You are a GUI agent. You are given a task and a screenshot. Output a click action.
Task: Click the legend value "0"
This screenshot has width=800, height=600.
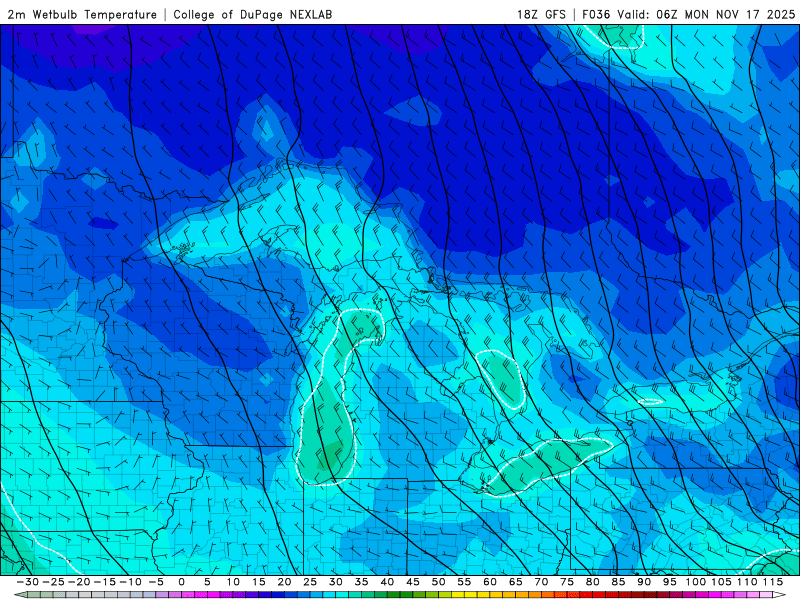click(182, 582)
